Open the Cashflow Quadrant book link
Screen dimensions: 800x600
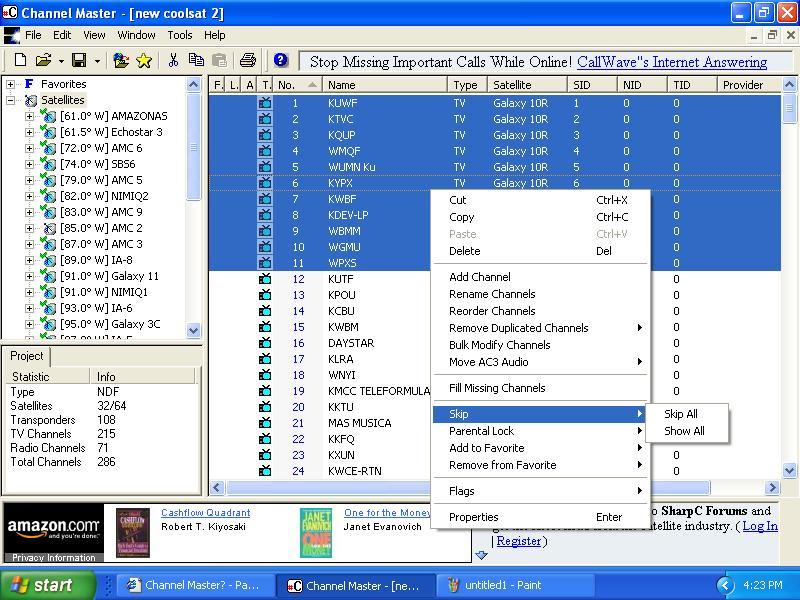(206, 512)
